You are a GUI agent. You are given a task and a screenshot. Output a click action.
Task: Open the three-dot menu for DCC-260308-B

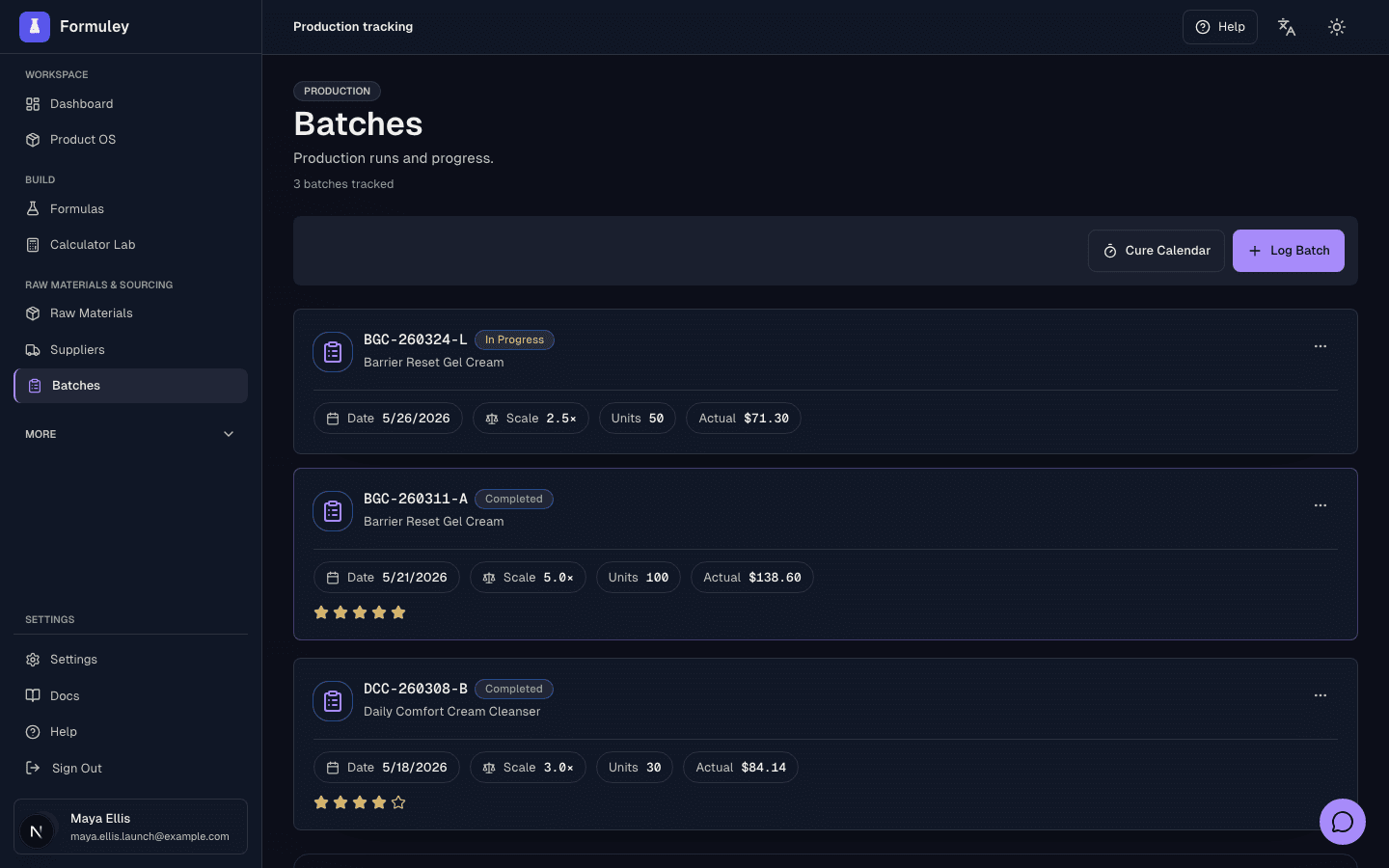1321,695
